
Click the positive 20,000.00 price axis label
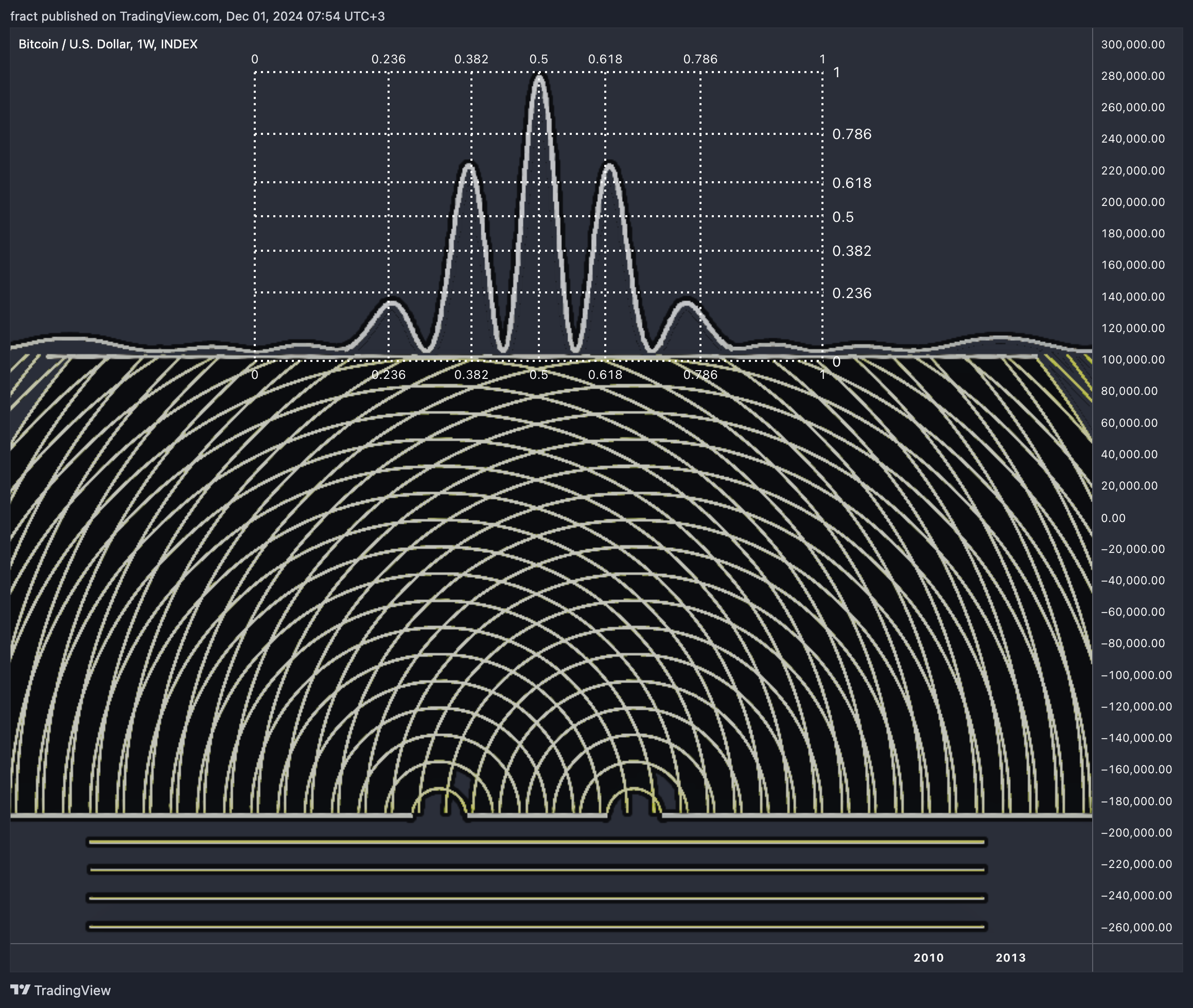tap(1130, 486)
